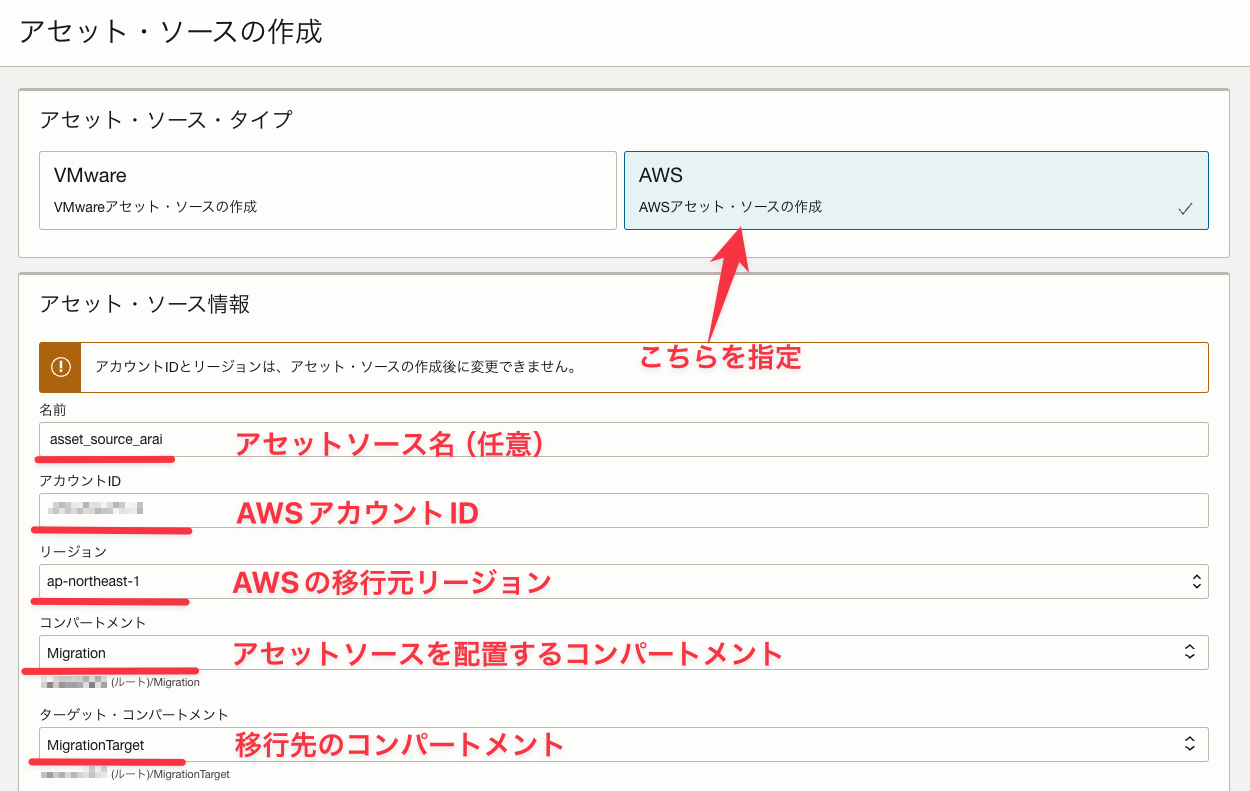Image resolution: width=1250 pixels, height=791 pixels.
Task: Click the アセット・ソース情報 section heading
Action: click(145, 304)
